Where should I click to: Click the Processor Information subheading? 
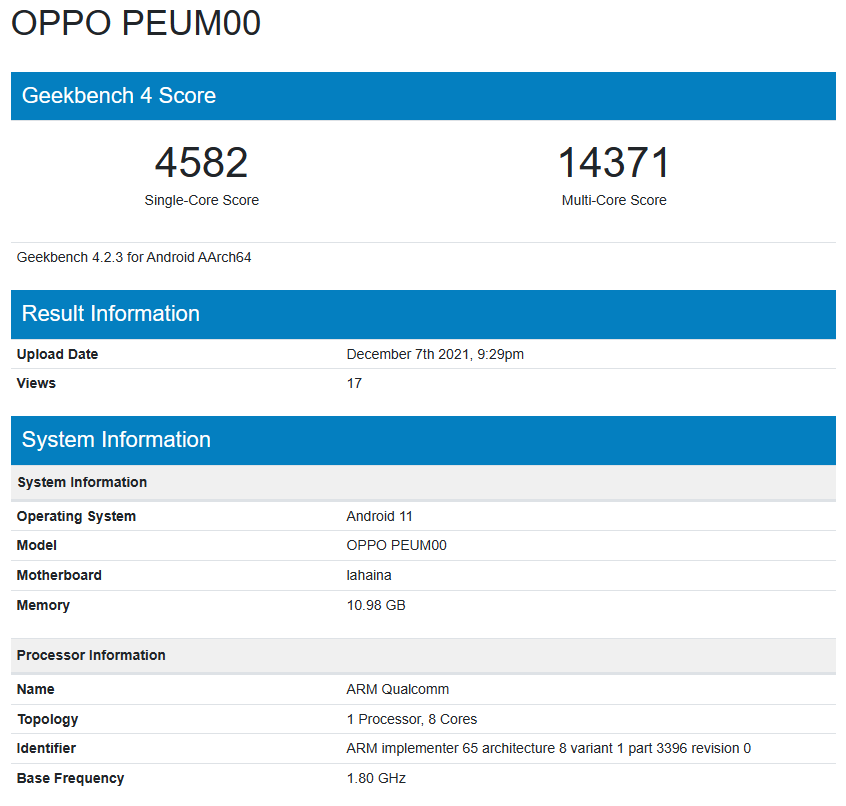point(423,655)
